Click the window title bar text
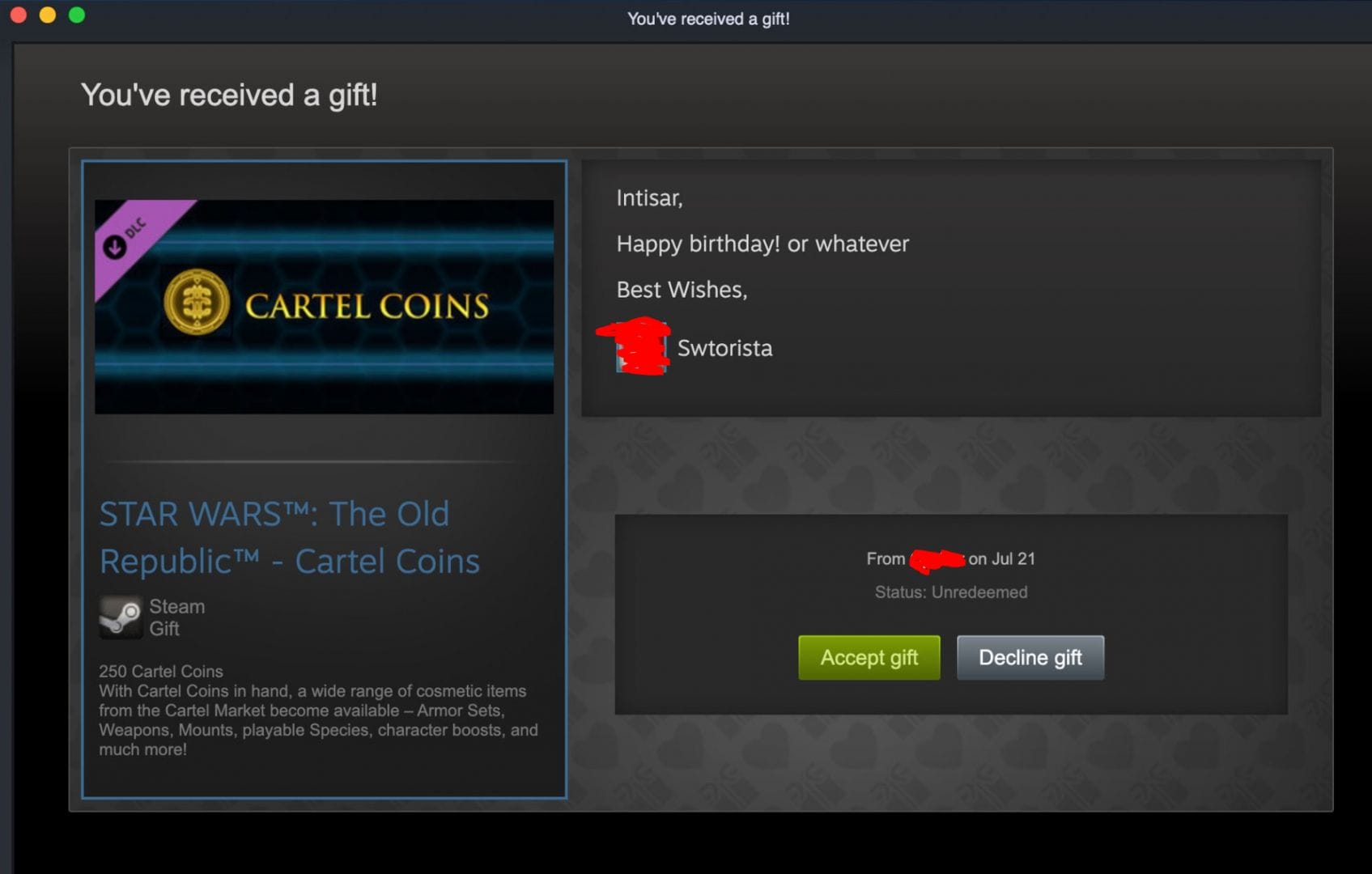The image size is (1372, 874). (708, 19)
